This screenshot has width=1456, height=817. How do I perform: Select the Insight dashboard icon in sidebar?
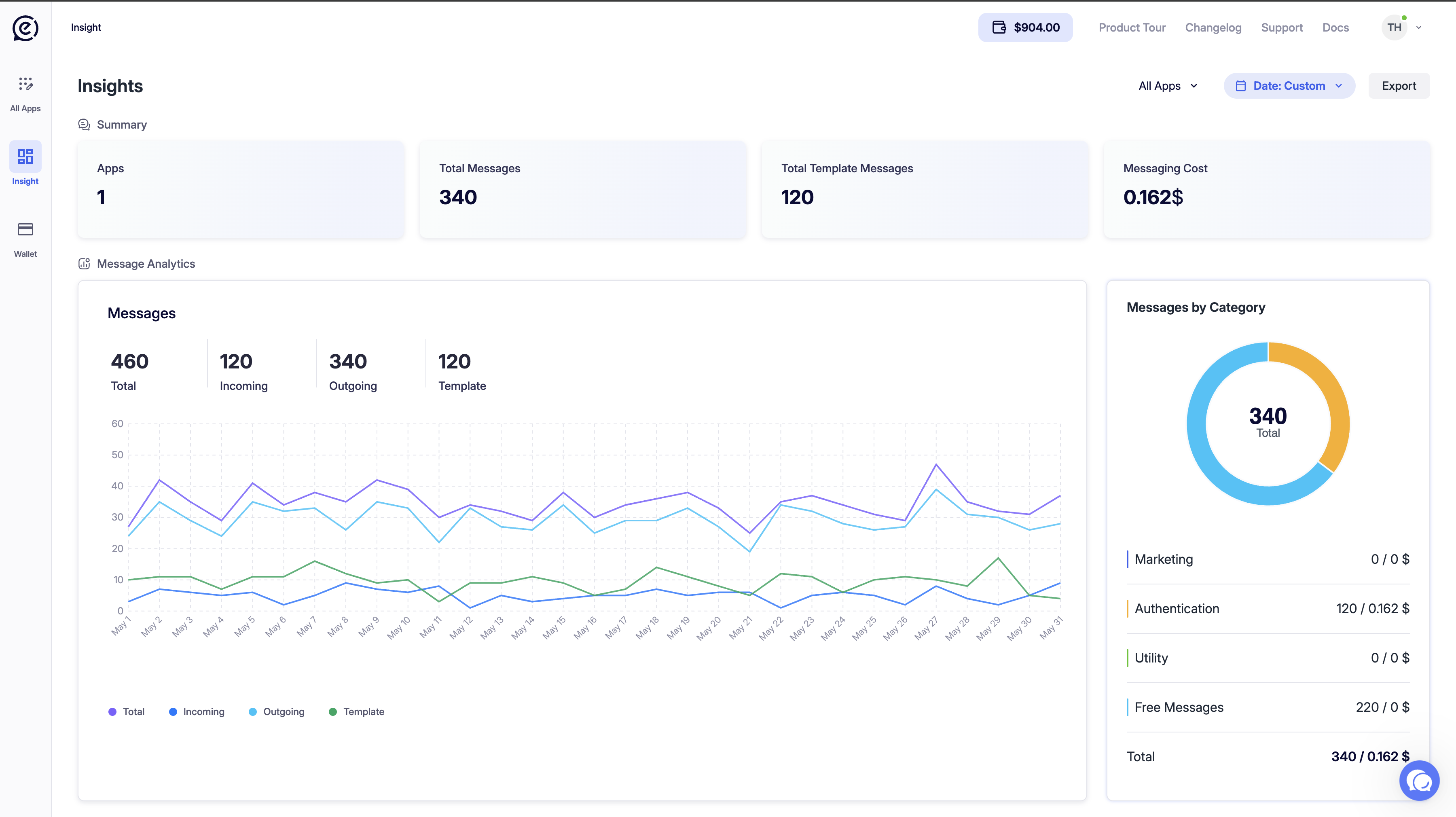[25, 156]
